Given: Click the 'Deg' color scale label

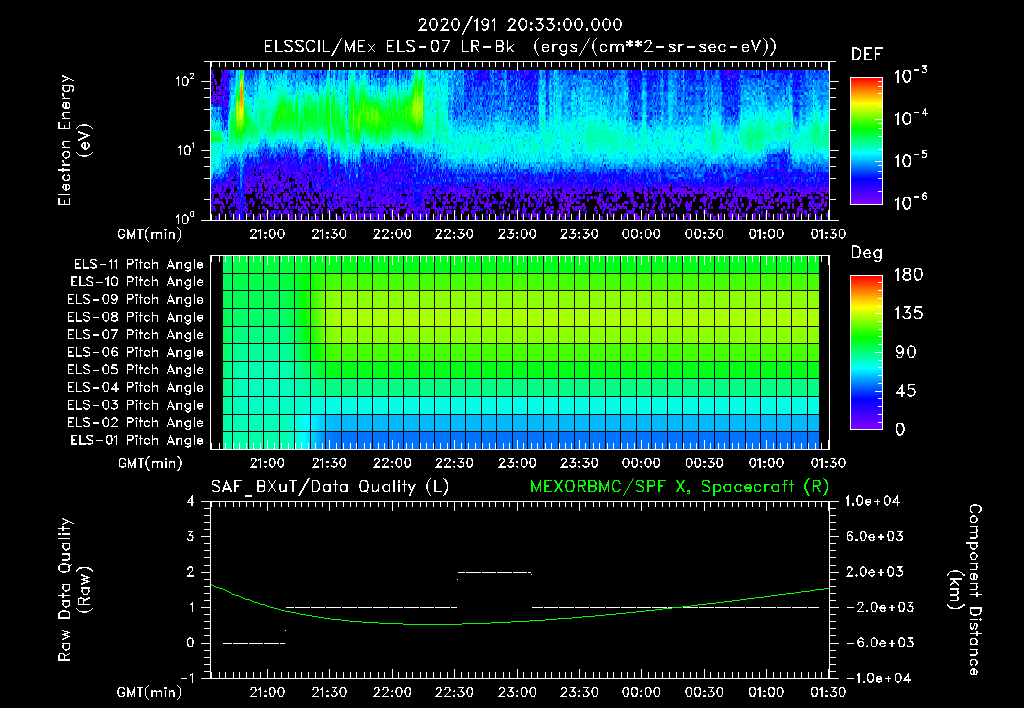Looking at the screenshot, I should 867,253.
